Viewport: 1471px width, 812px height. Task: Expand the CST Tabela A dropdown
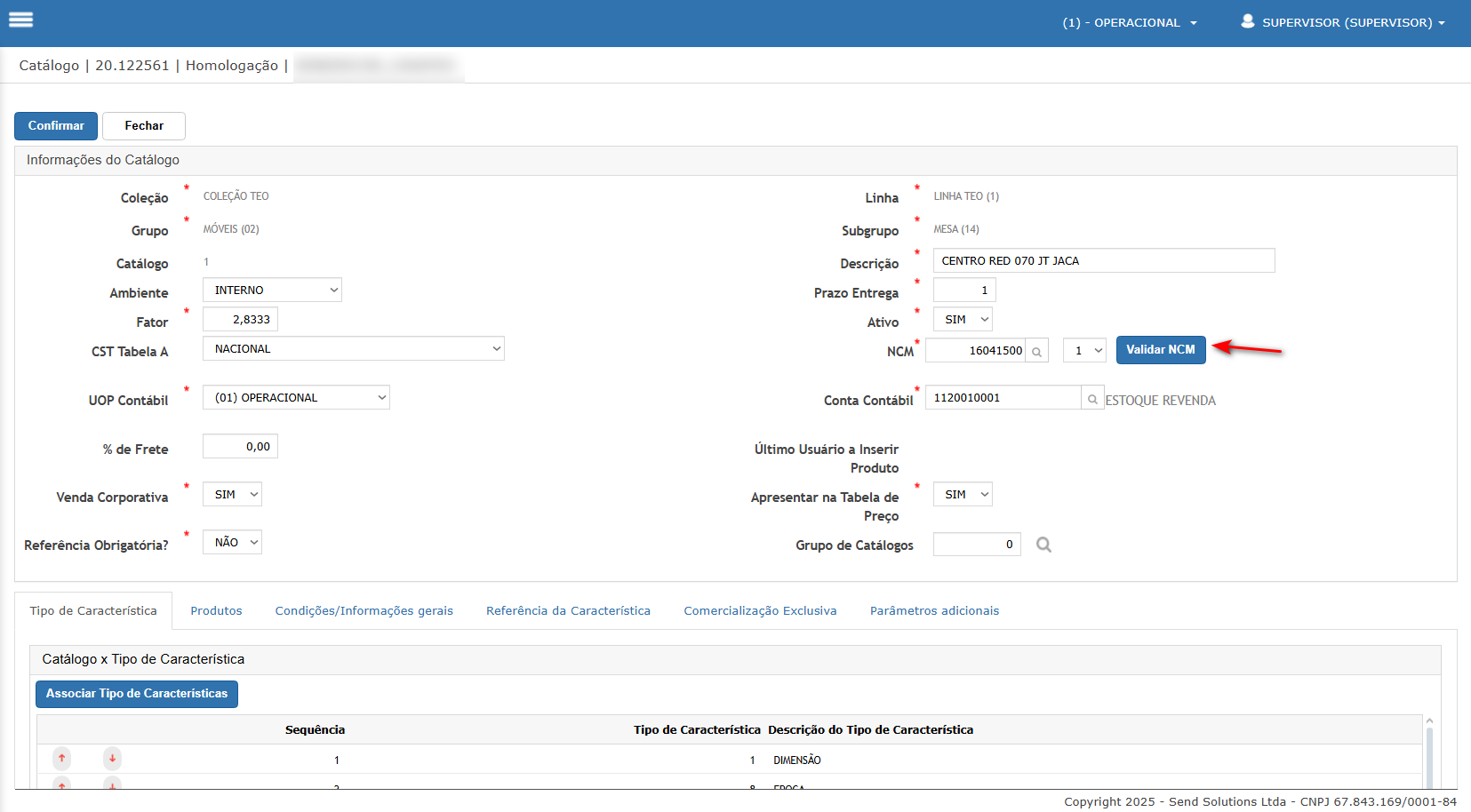[353, 349]
